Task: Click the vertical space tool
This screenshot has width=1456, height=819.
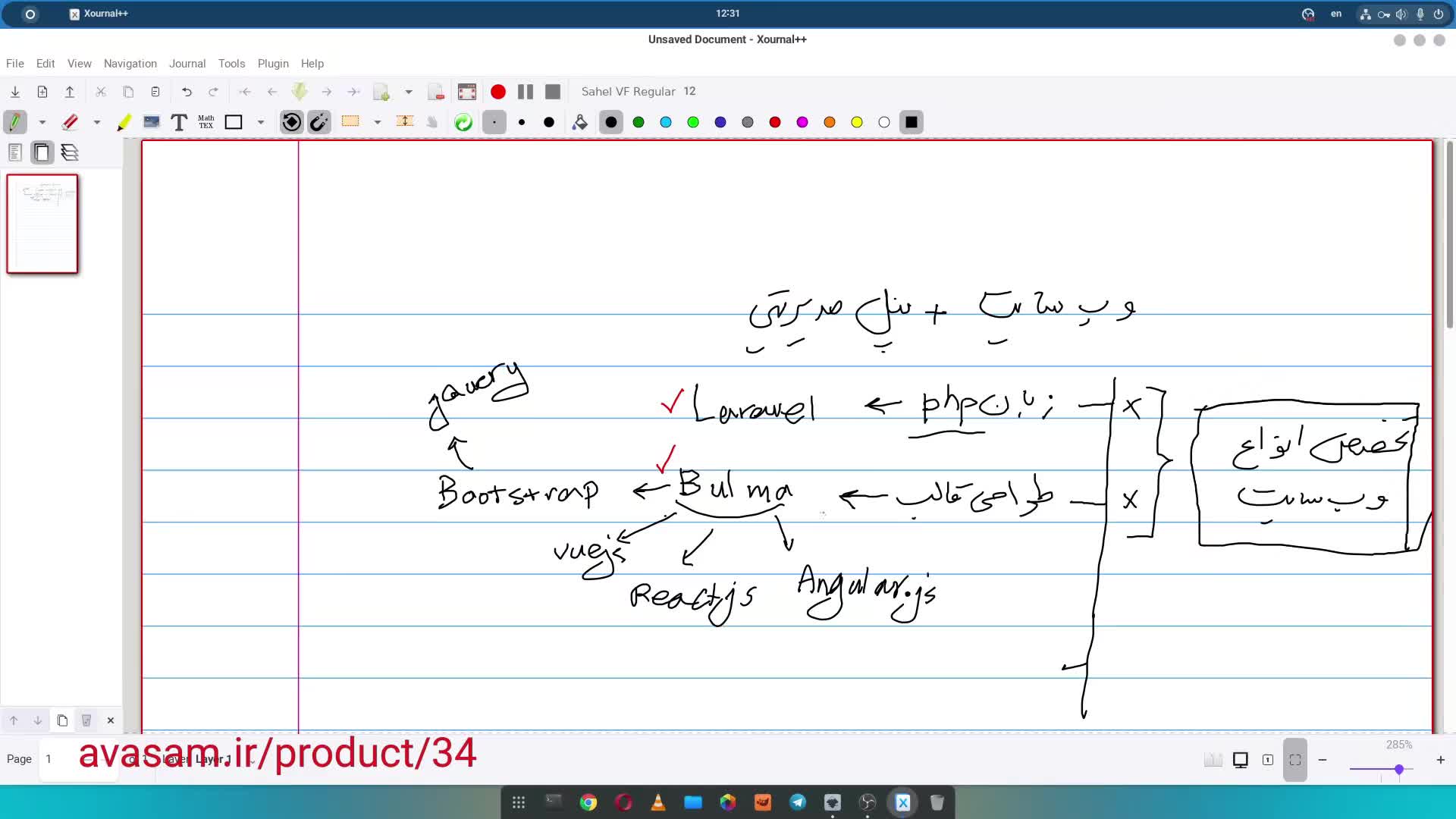Action: (405, 122)
